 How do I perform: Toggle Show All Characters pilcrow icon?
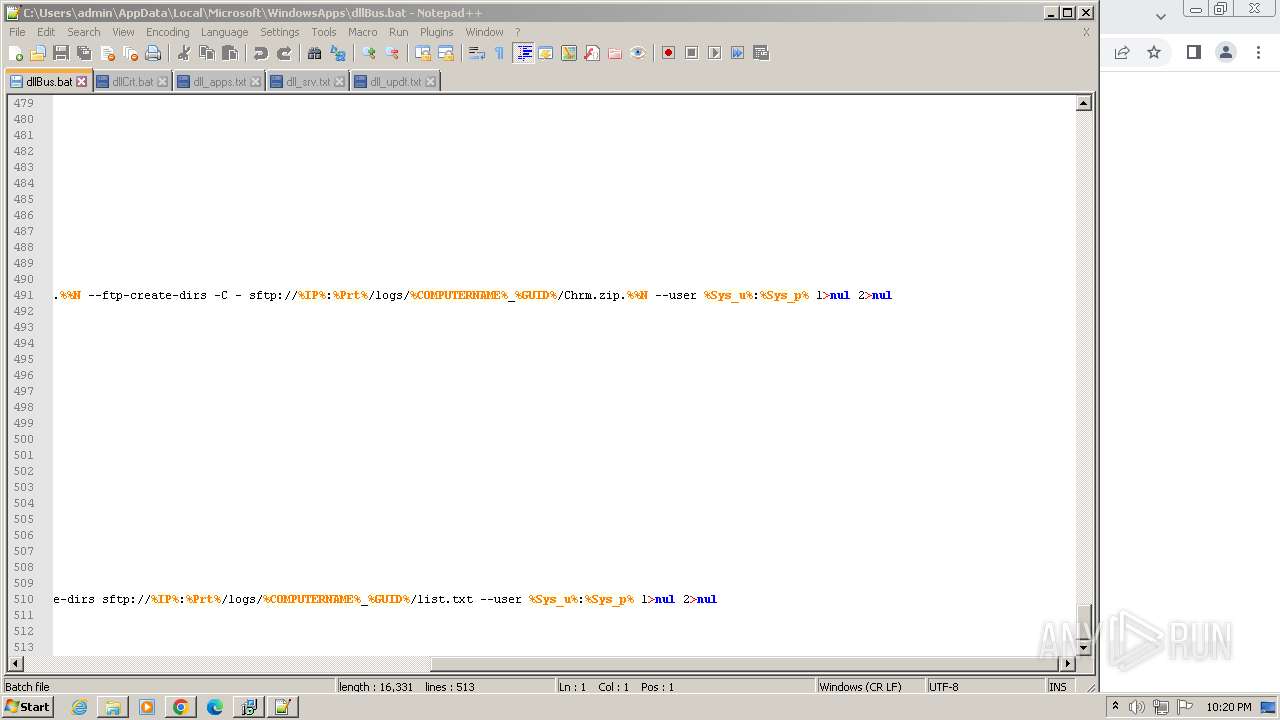click(500, 53)
